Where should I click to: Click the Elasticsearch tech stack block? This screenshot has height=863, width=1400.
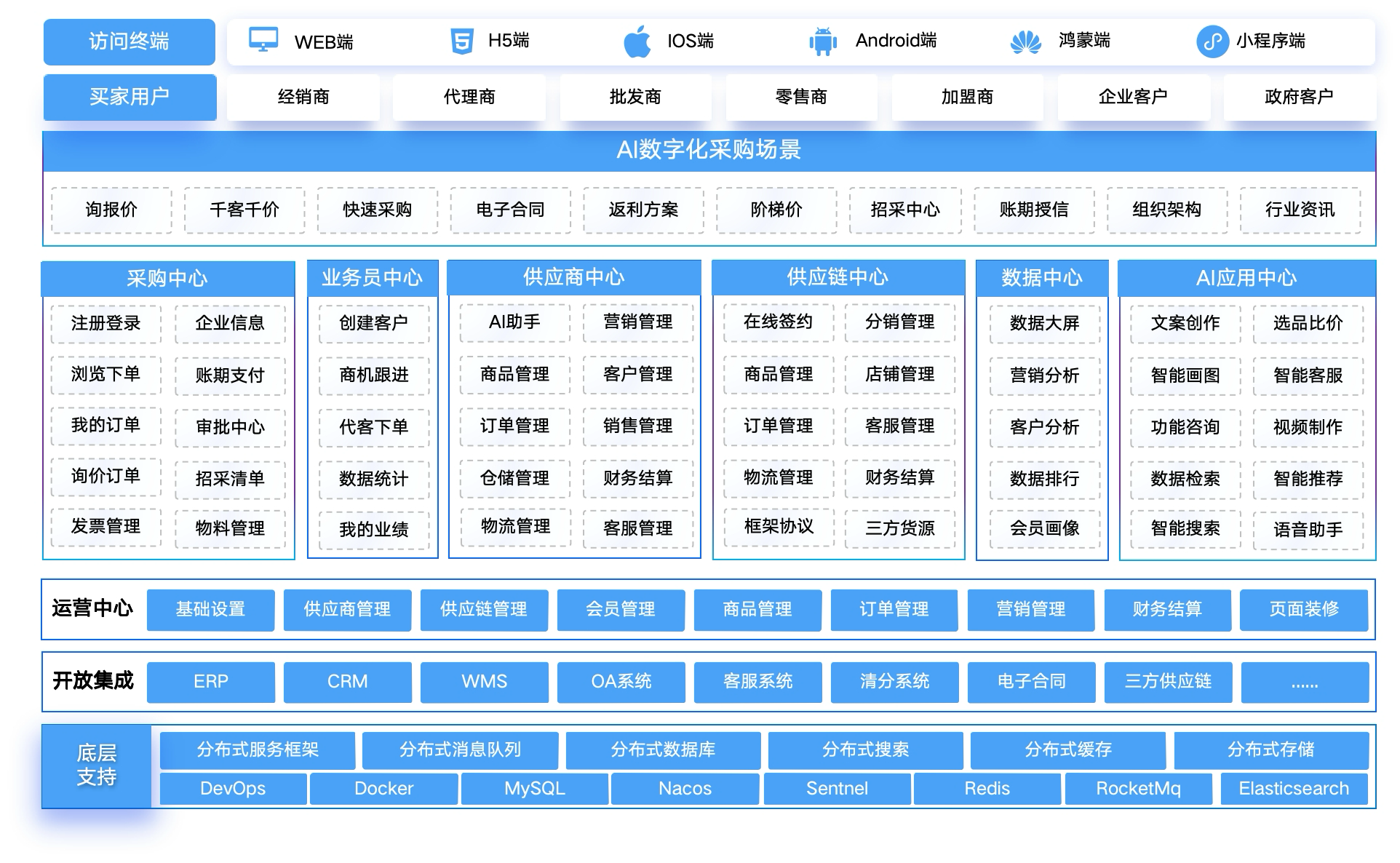pyautogui.click(x=1293, y=789)
